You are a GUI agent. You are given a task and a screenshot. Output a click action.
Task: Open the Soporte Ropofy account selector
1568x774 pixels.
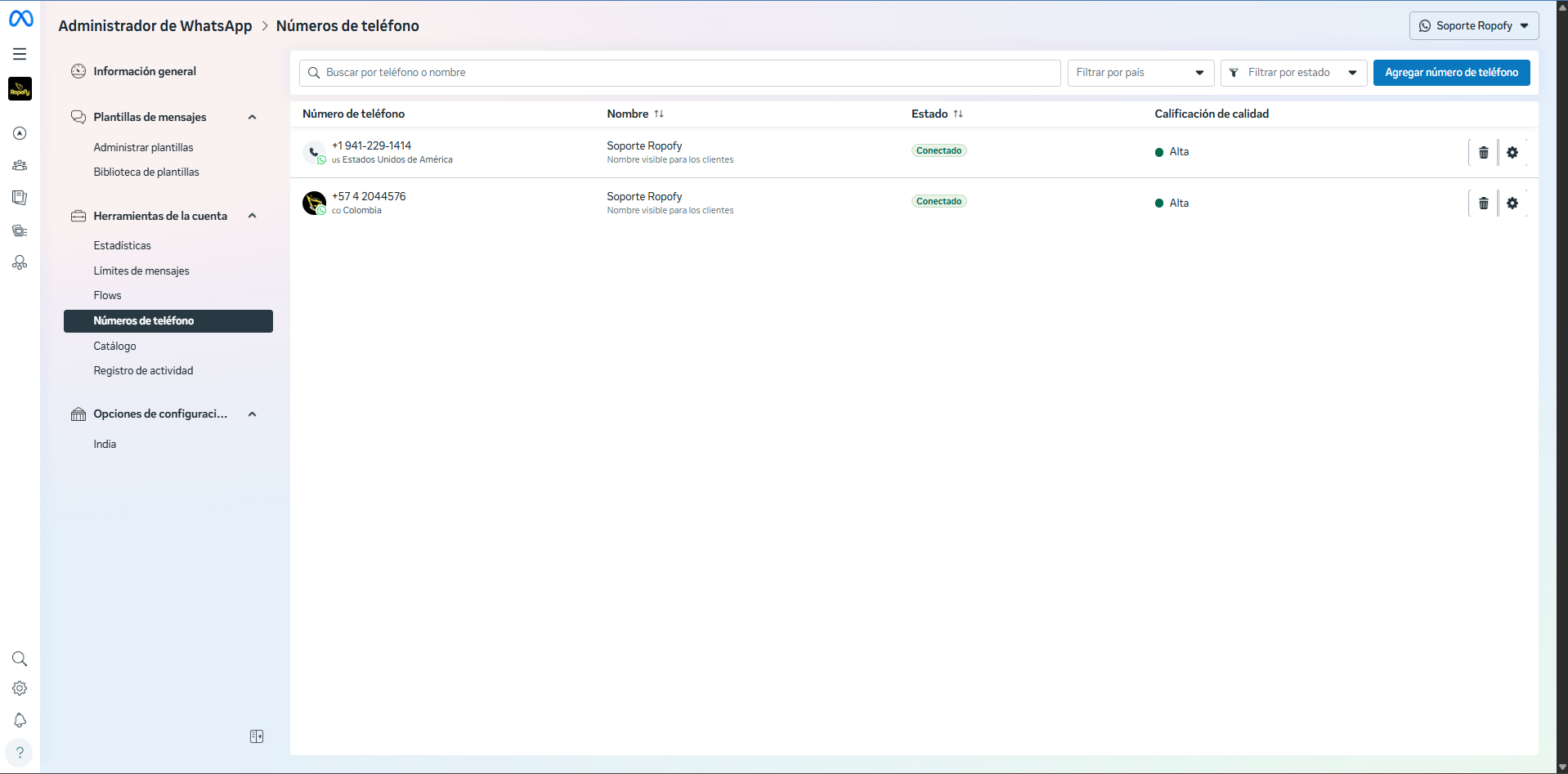(1473, 26)
